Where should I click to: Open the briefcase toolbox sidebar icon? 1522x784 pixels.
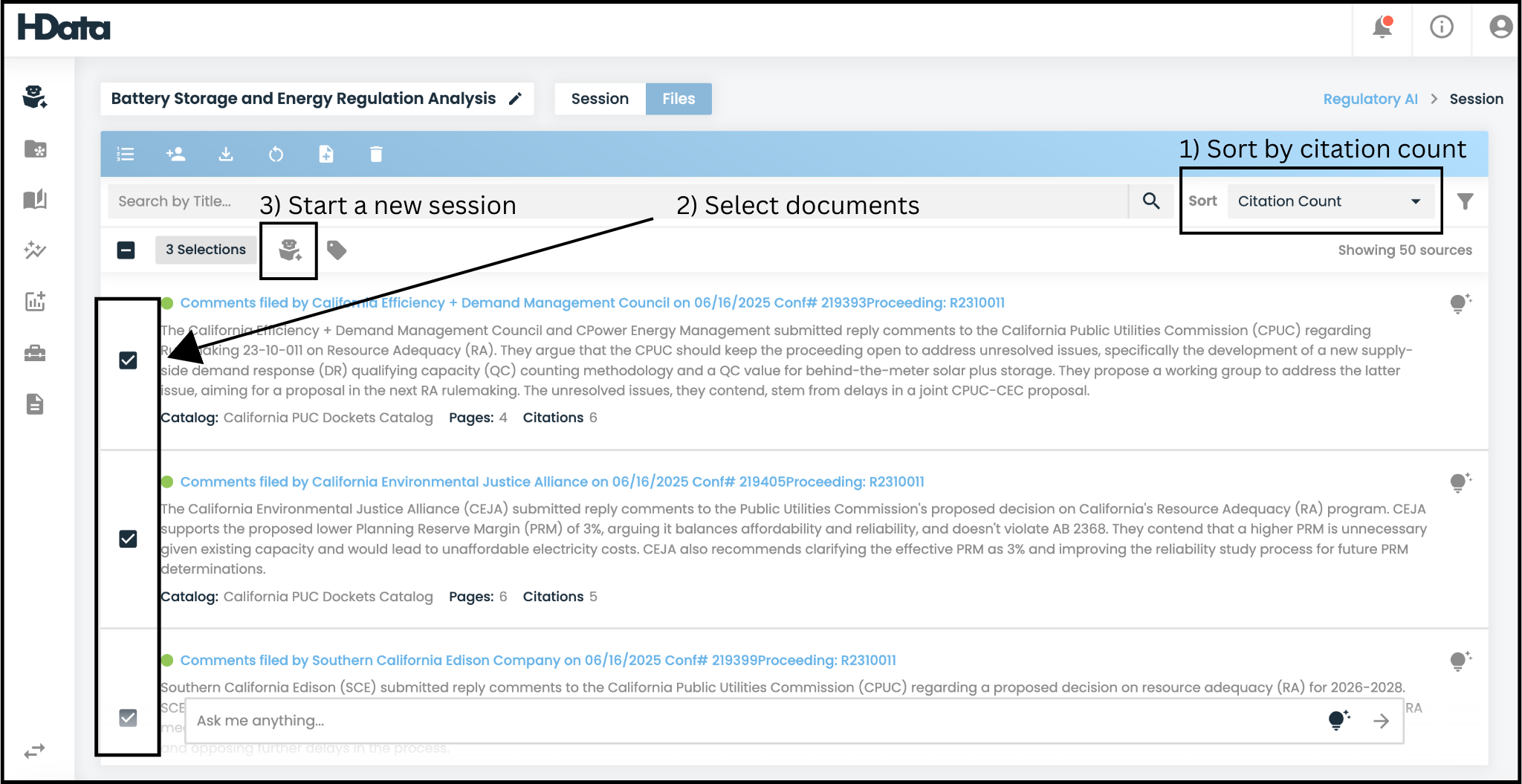(x=35, y=353)
